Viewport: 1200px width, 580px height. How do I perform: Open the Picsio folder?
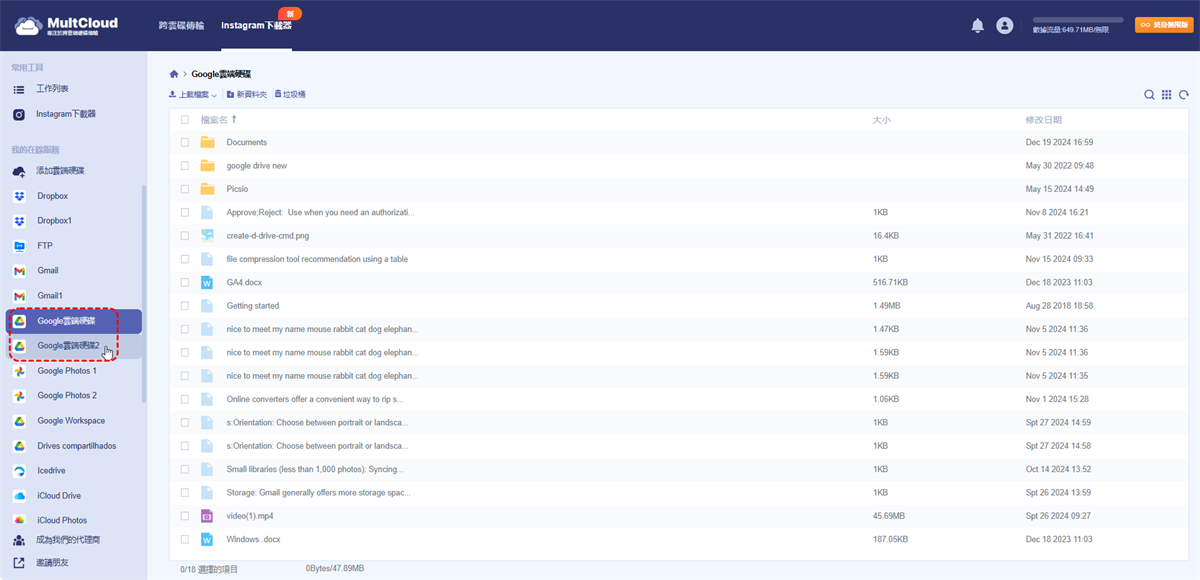click(x=237, y=189)
